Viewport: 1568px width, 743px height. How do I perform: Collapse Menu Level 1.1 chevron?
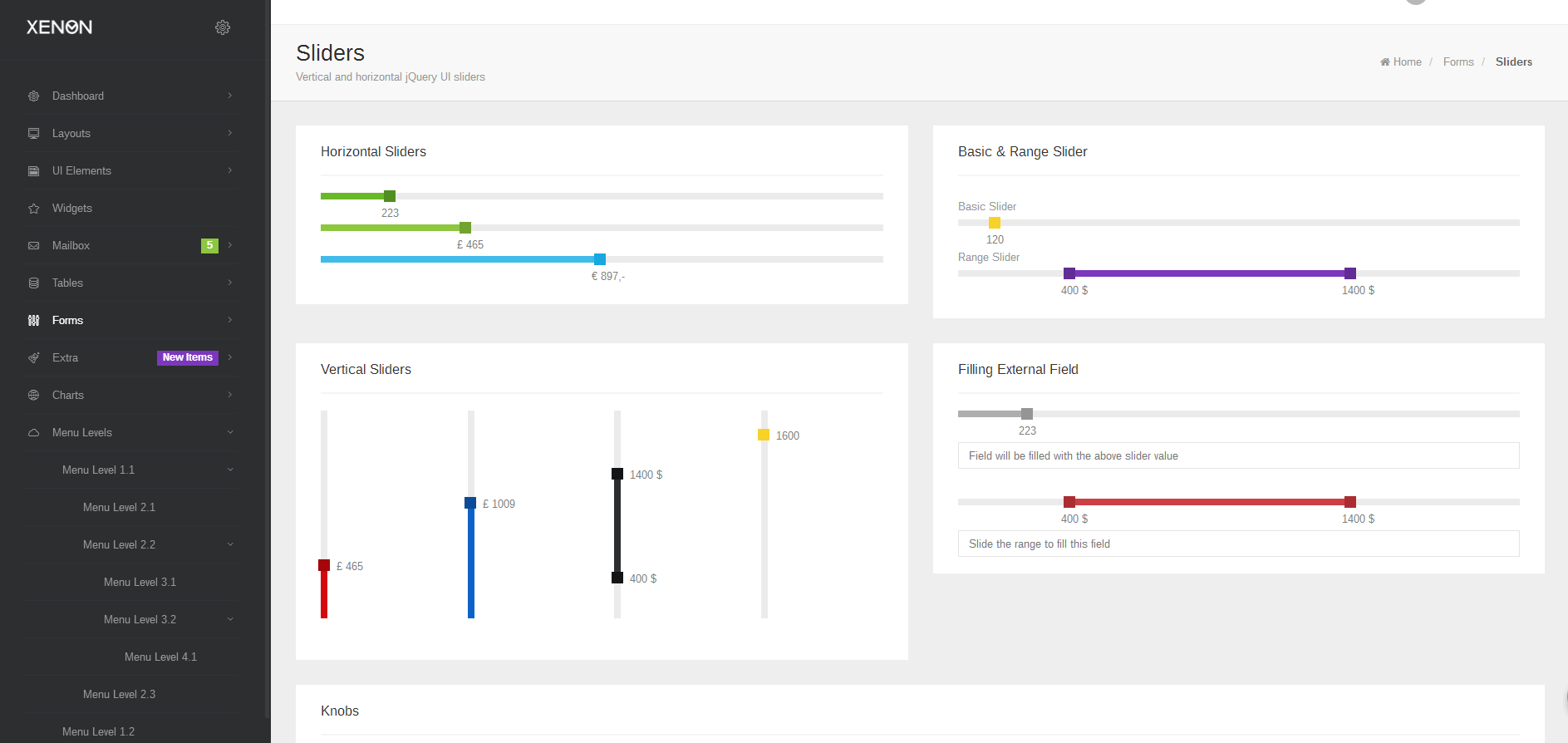point(230,470)
